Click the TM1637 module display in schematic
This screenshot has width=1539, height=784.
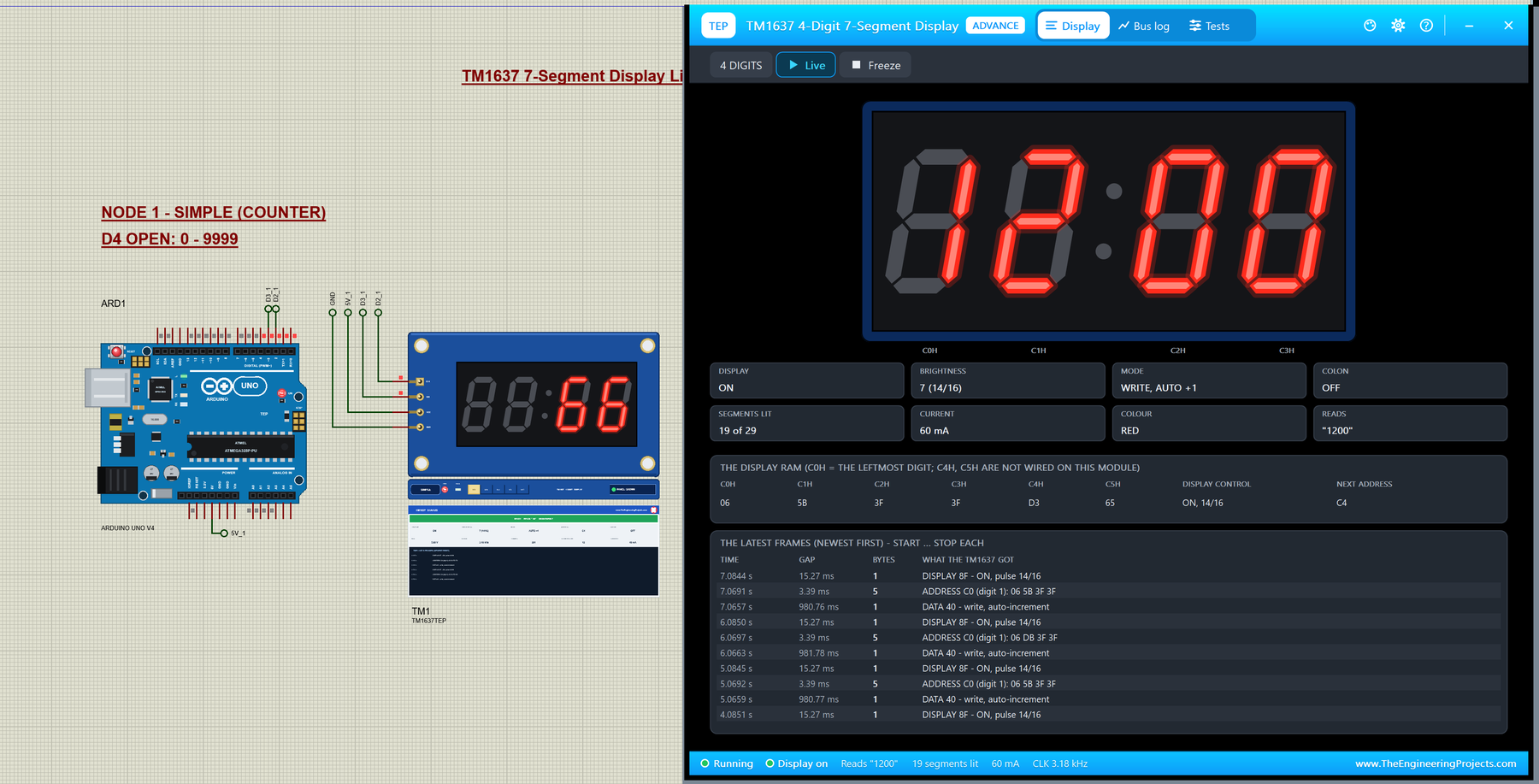(x=546, y=404)
